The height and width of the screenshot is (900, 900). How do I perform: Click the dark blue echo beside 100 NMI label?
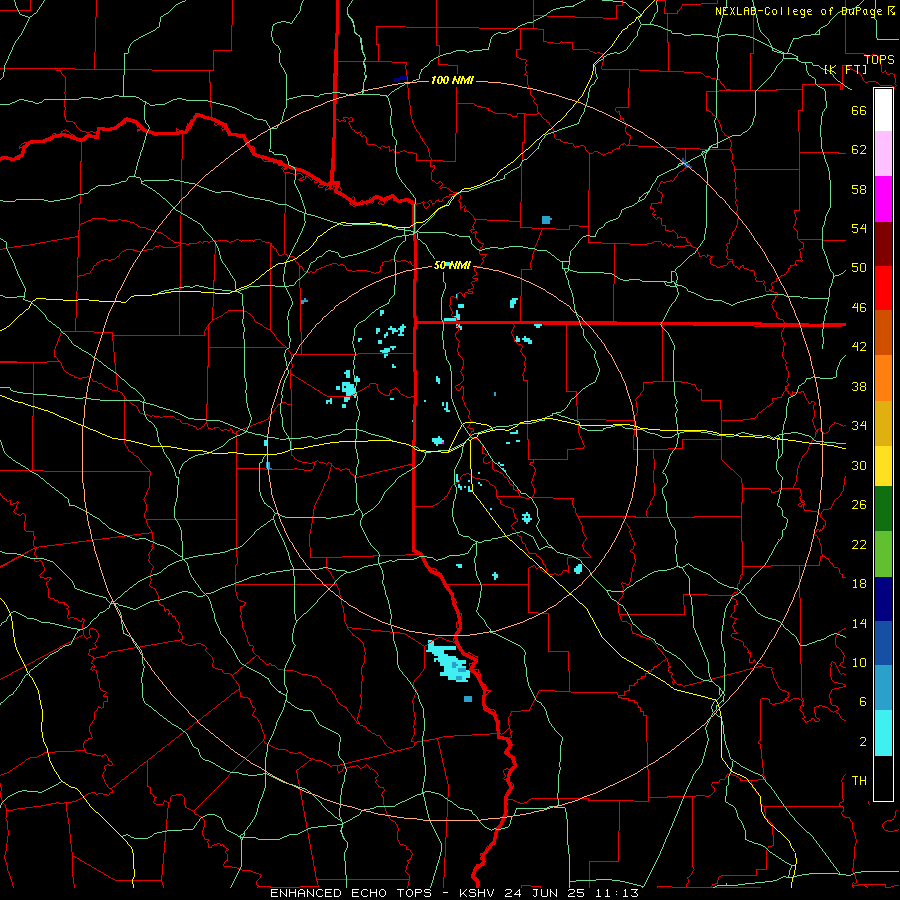(401, 79)
